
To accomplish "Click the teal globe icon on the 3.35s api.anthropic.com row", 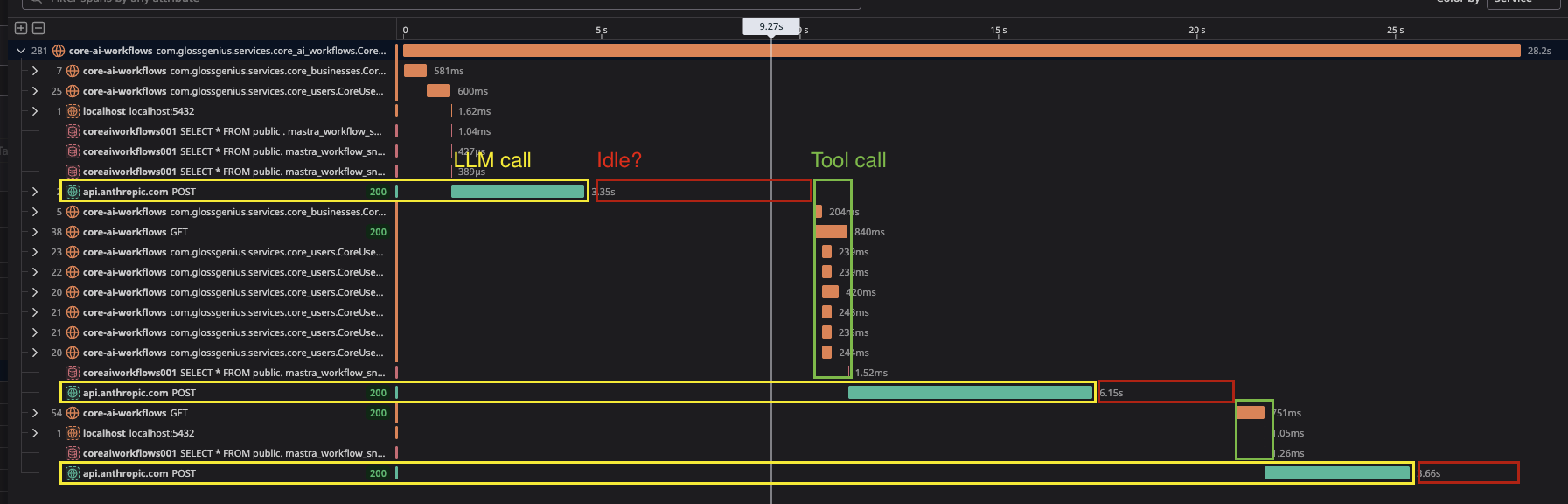I will tap(73, 192).
